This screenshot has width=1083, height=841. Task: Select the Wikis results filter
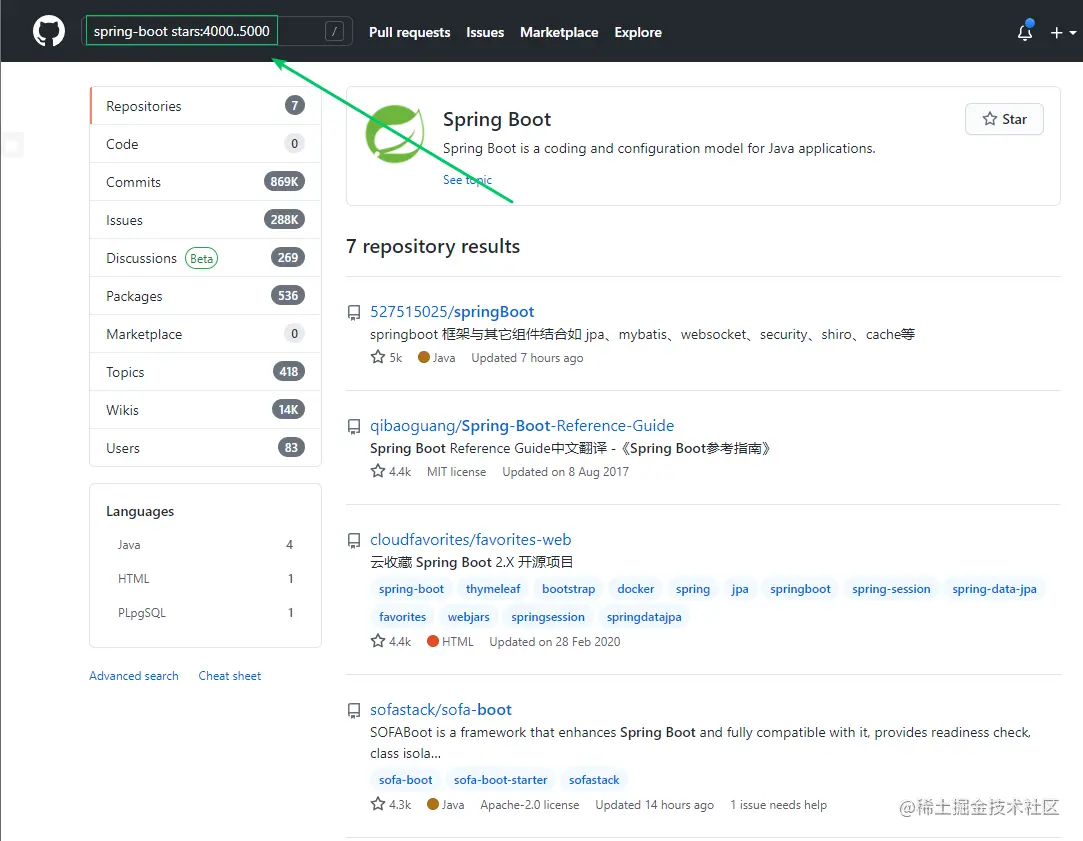click(x=205, y=409)
